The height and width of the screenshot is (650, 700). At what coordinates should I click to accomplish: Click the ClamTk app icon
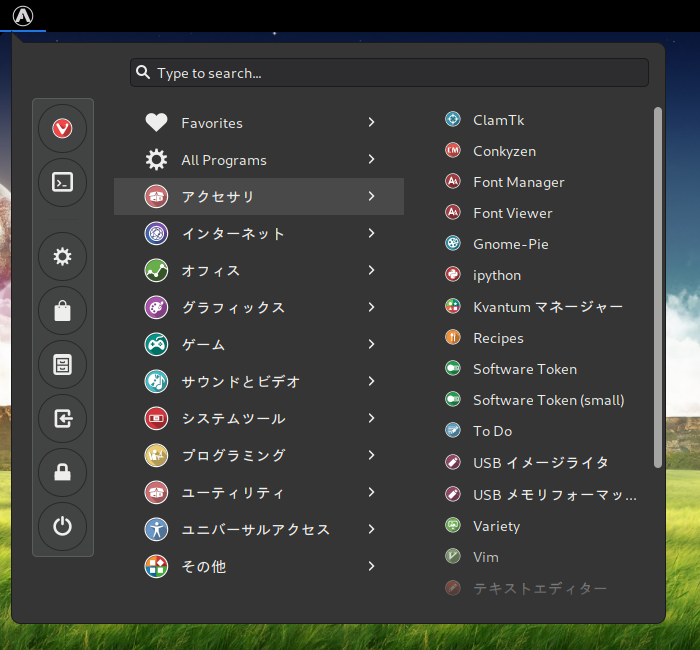pos(453,119)
